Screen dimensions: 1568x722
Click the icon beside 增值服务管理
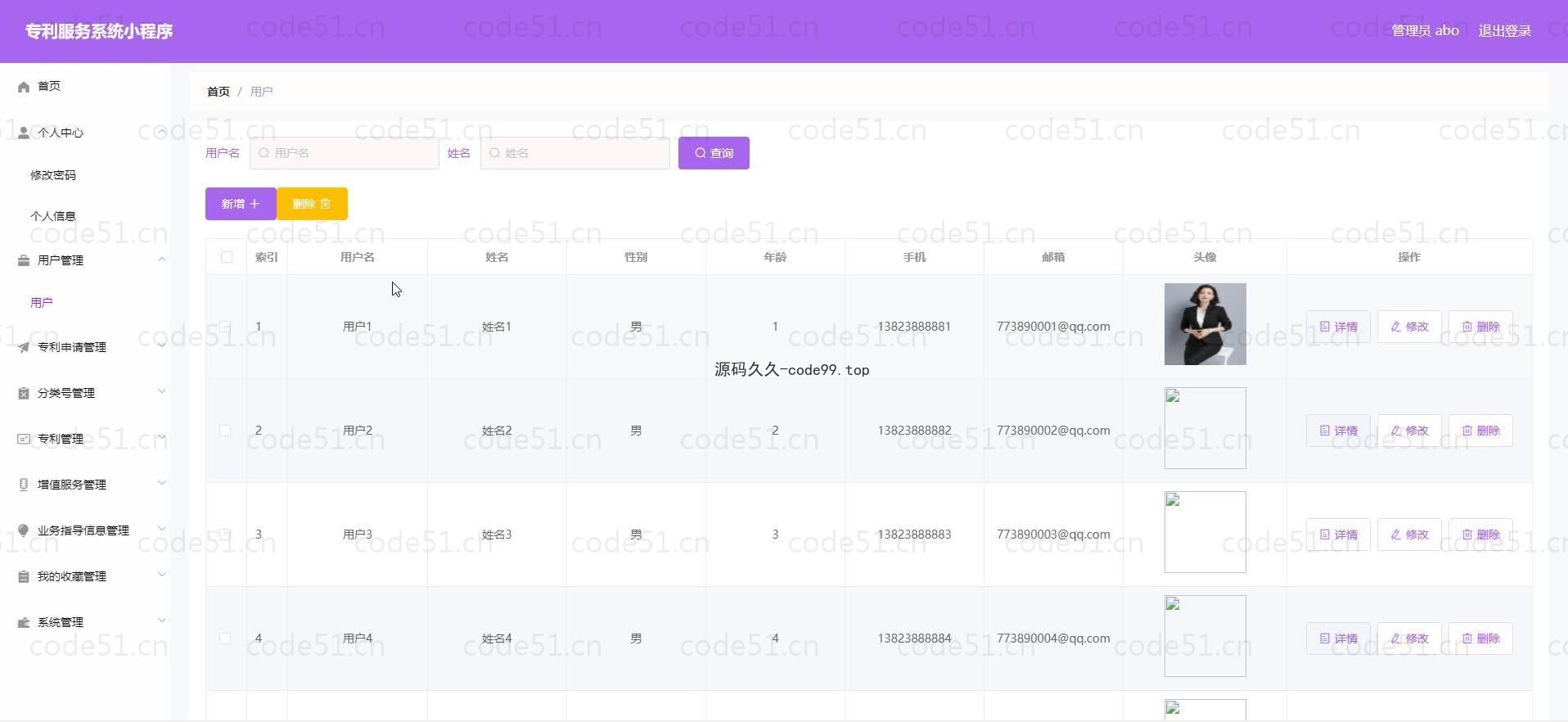point(24,485)
